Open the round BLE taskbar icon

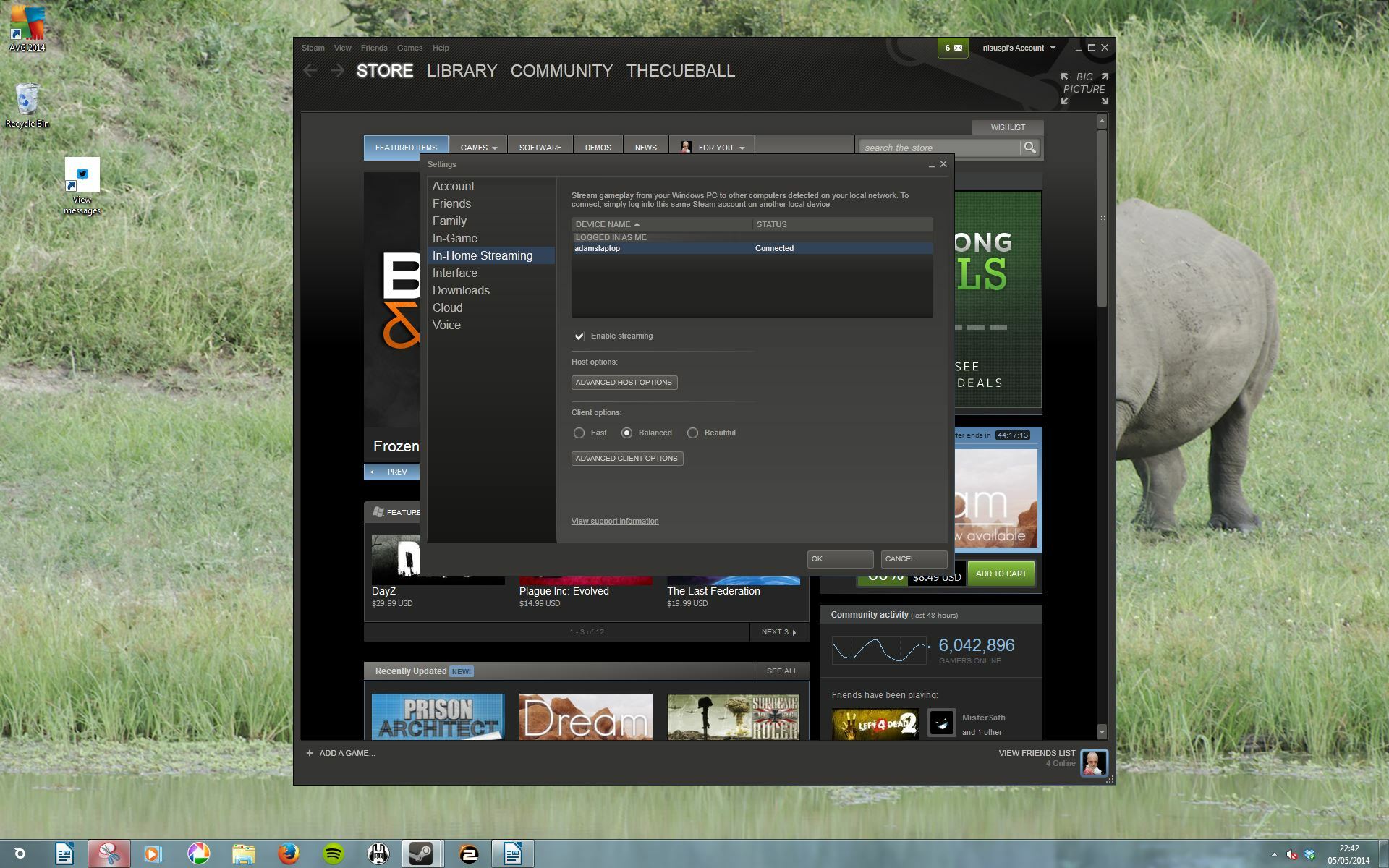(378, 854)
